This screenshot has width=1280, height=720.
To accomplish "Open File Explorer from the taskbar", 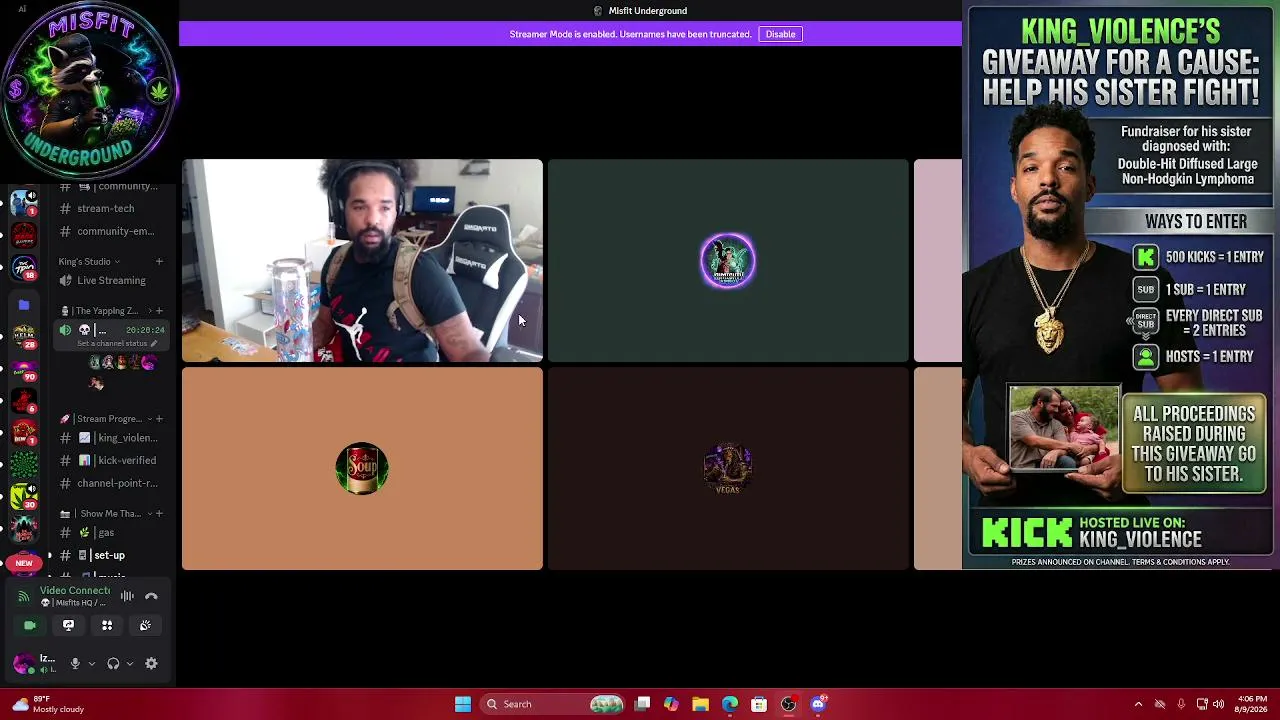I will [x=700, y=704].
